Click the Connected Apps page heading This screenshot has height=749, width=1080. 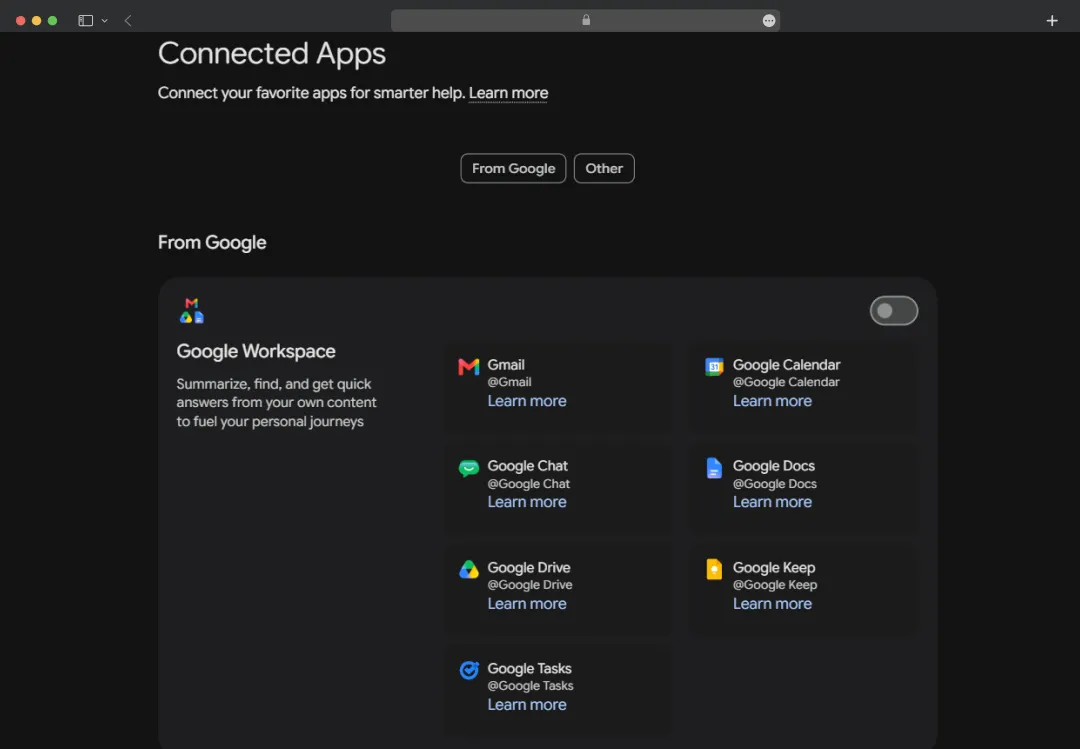(271, 54)
